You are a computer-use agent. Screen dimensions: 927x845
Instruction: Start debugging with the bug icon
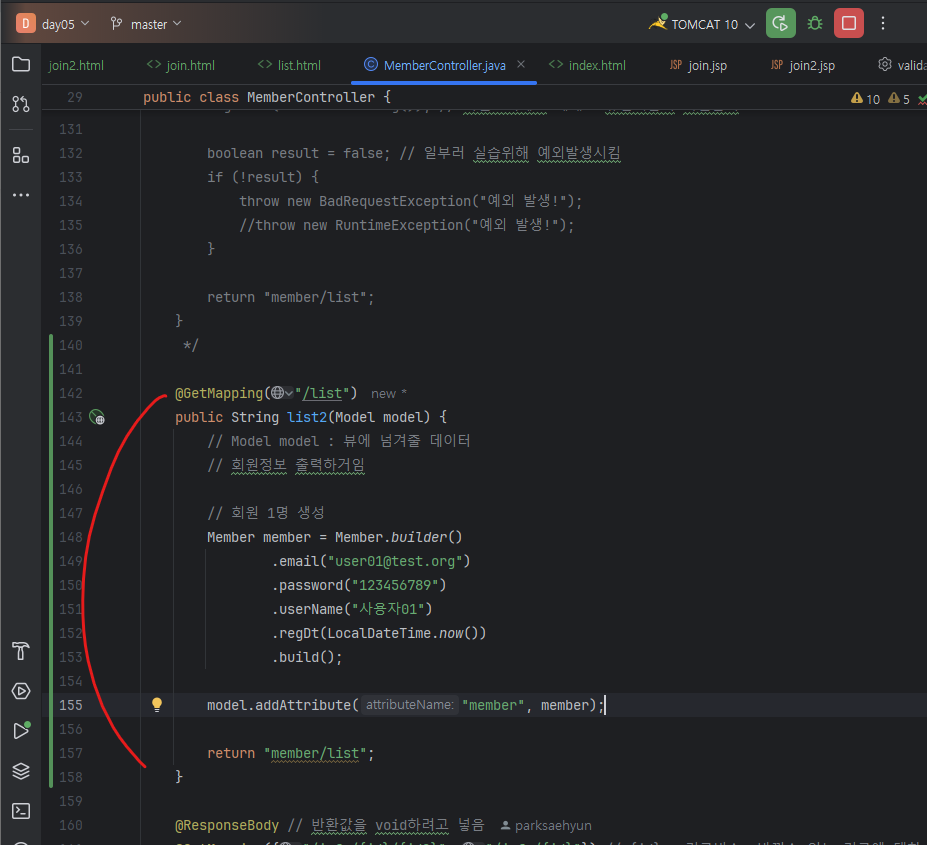815,23
